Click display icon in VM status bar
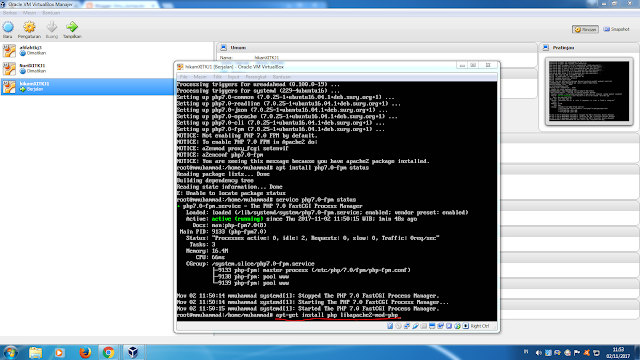 coord(432,326)
